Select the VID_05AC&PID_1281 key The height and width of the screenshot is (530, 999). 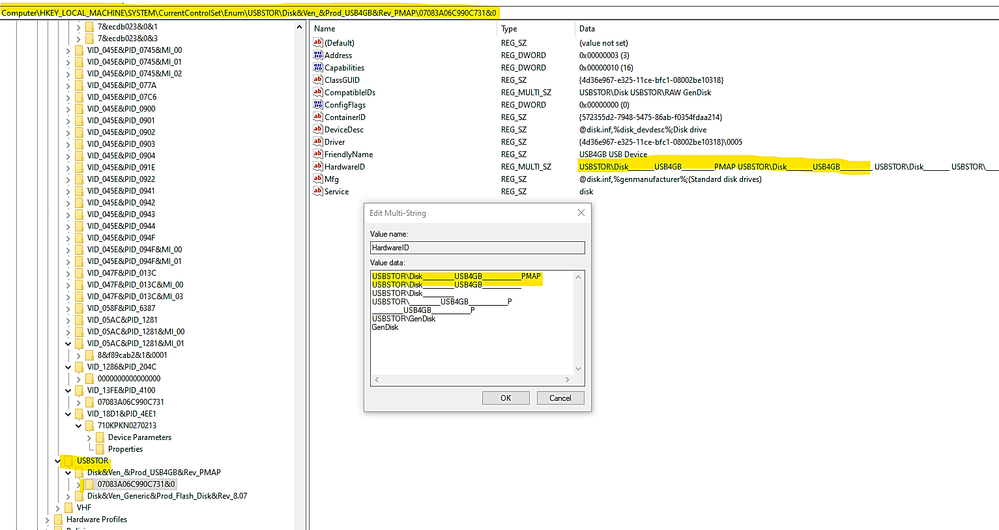122,320
